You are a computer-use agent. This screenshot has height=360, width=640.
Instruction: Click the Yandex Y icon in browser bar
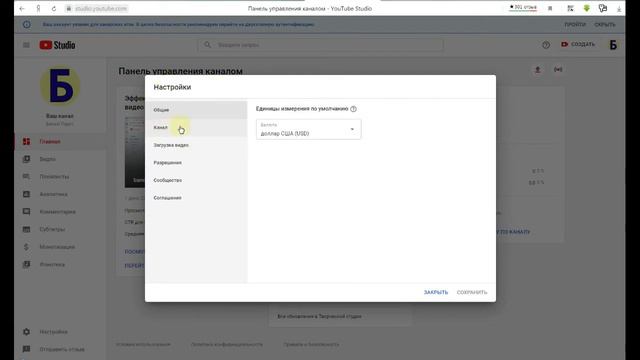[38, 9]
